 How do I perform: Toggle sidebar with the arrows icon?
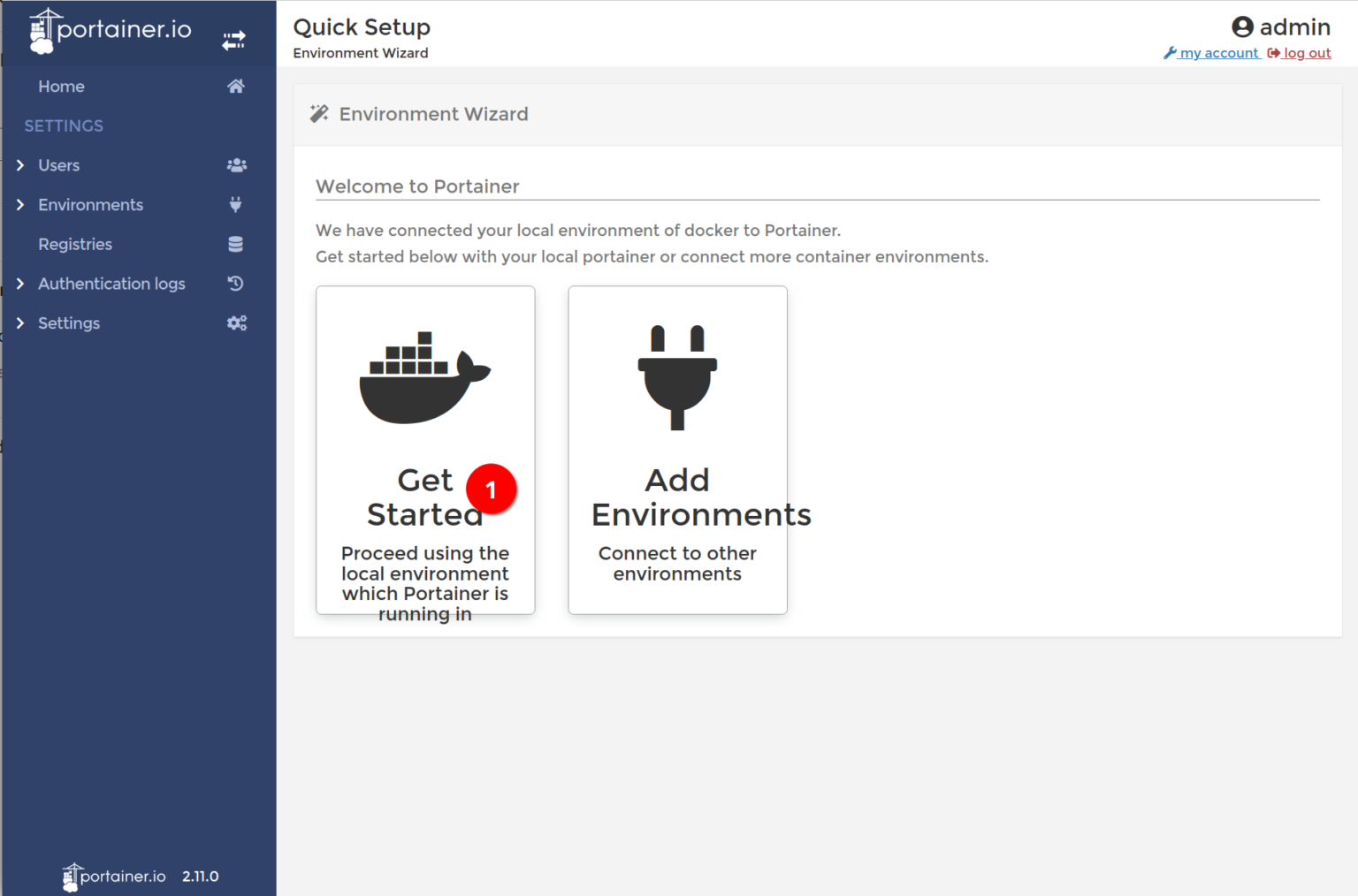pyautogui.click(x=234, y=41)
